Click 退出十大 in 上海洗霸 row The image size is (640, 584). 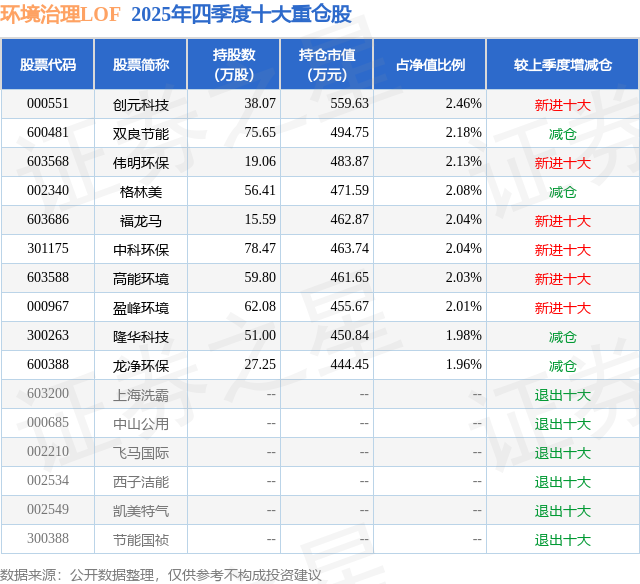[563, 395]
